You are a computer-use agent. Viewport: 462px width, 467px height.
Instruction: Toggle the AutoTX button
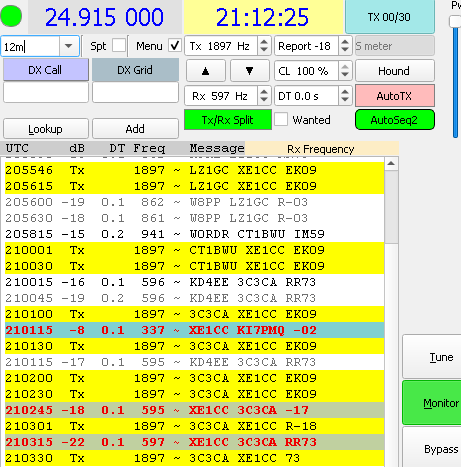[x=395, y=96]
